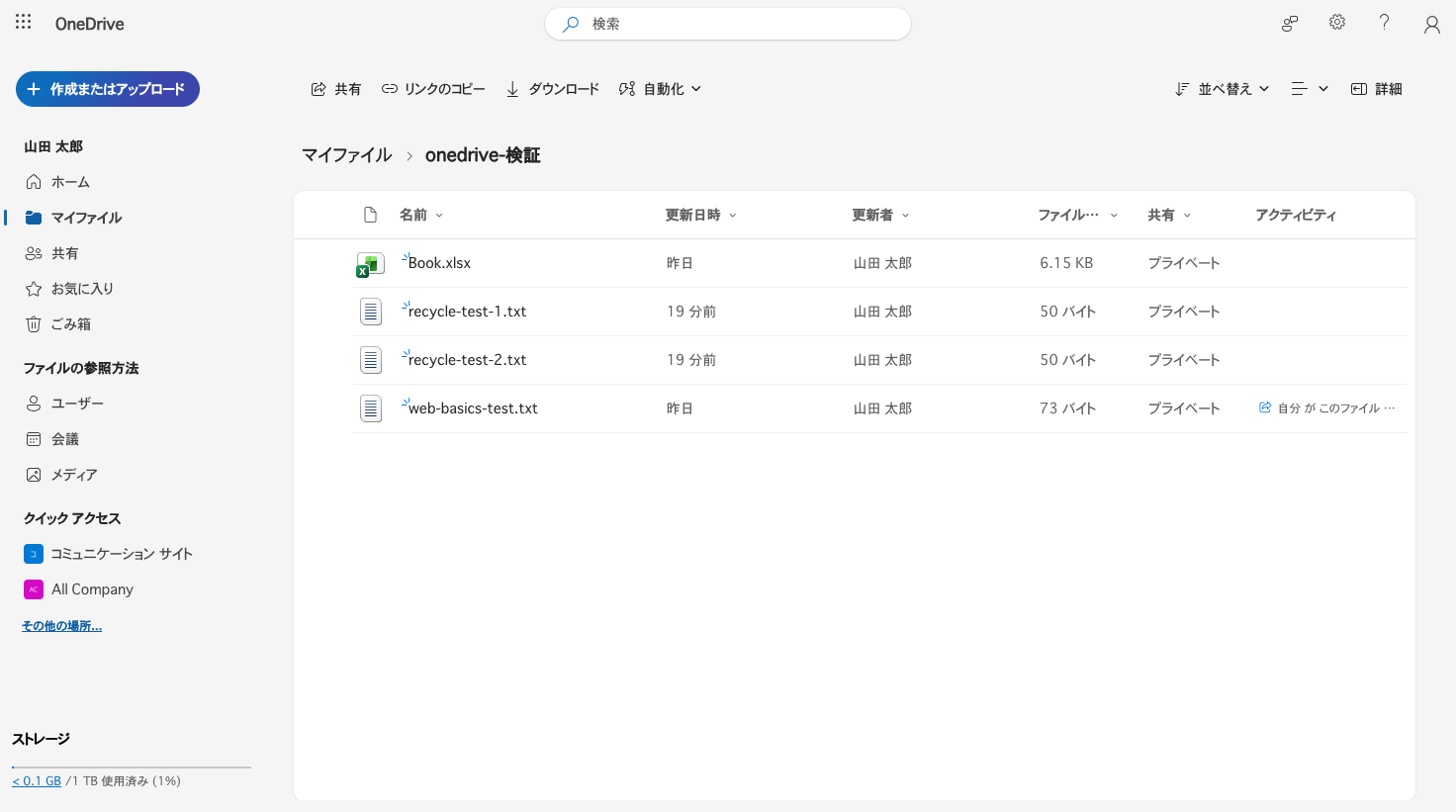Expand the 名前 column header menu
Image resolution: width=1456 pixels, height=812 pixels.
tap(421, 215)
